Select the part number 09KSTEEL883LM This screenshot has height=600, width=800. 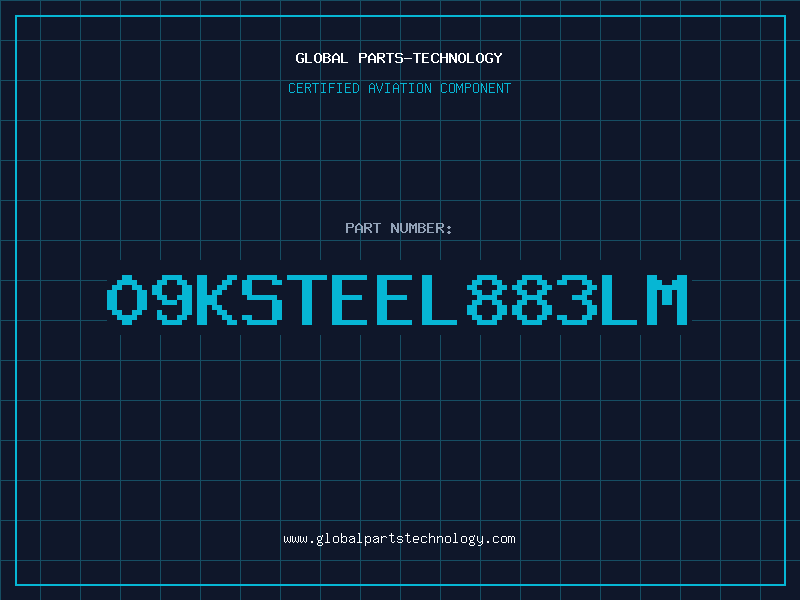pos(397,299)
